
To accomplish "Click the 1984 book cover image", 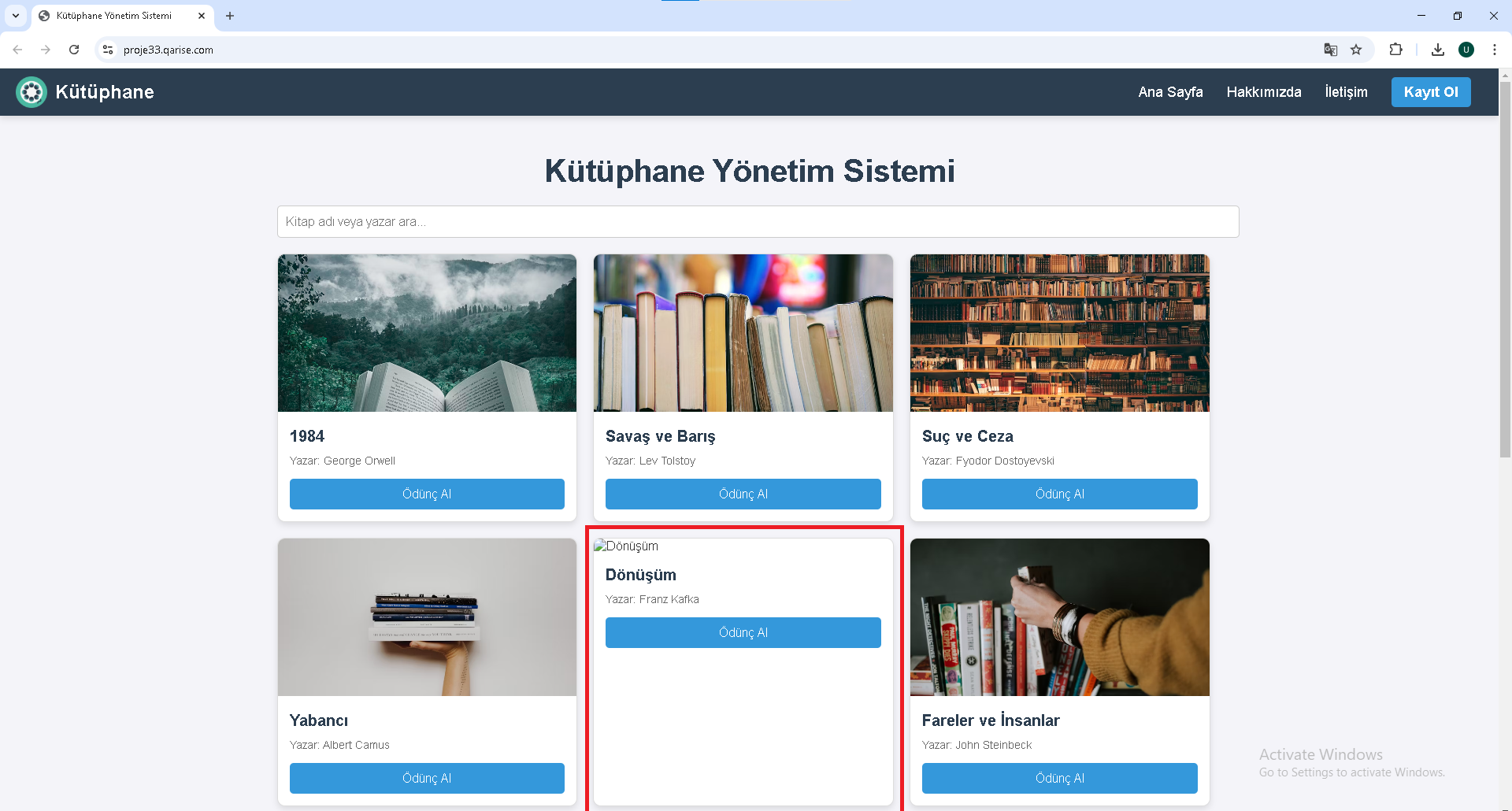I will (x=427, y=333).
